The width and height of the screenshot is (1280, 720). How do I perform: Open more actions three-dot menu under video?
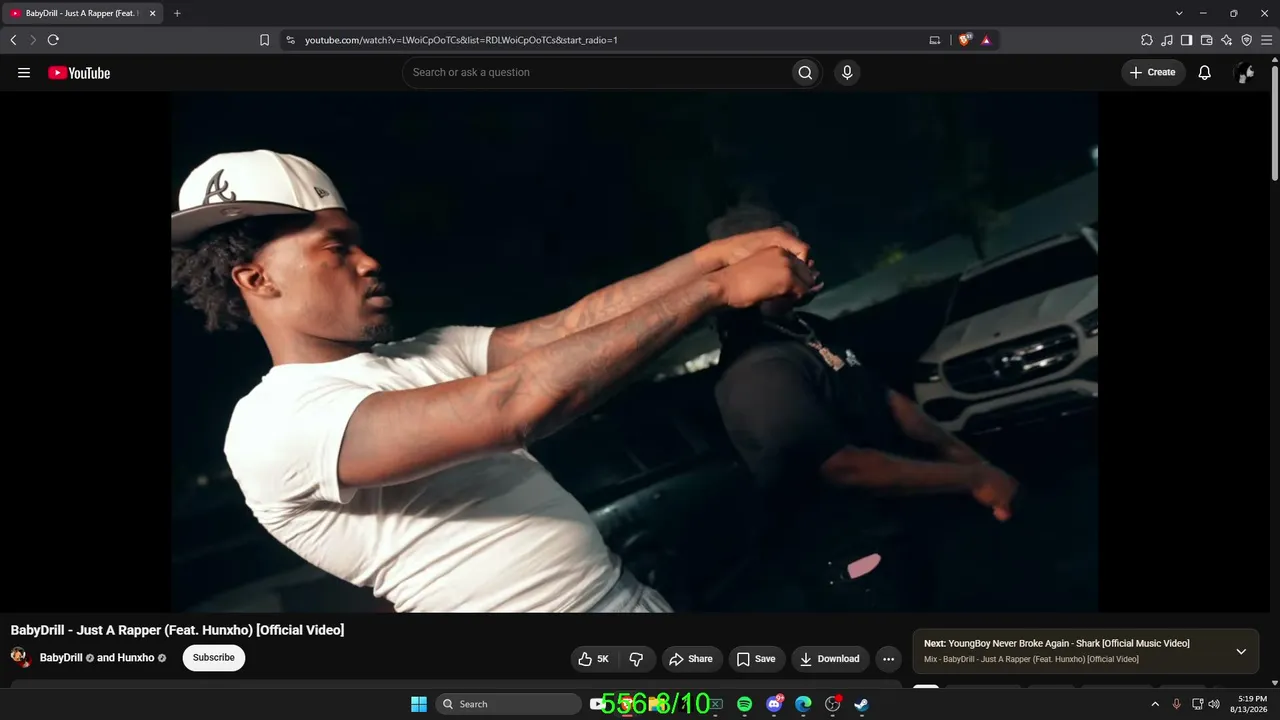click(888, 659)
